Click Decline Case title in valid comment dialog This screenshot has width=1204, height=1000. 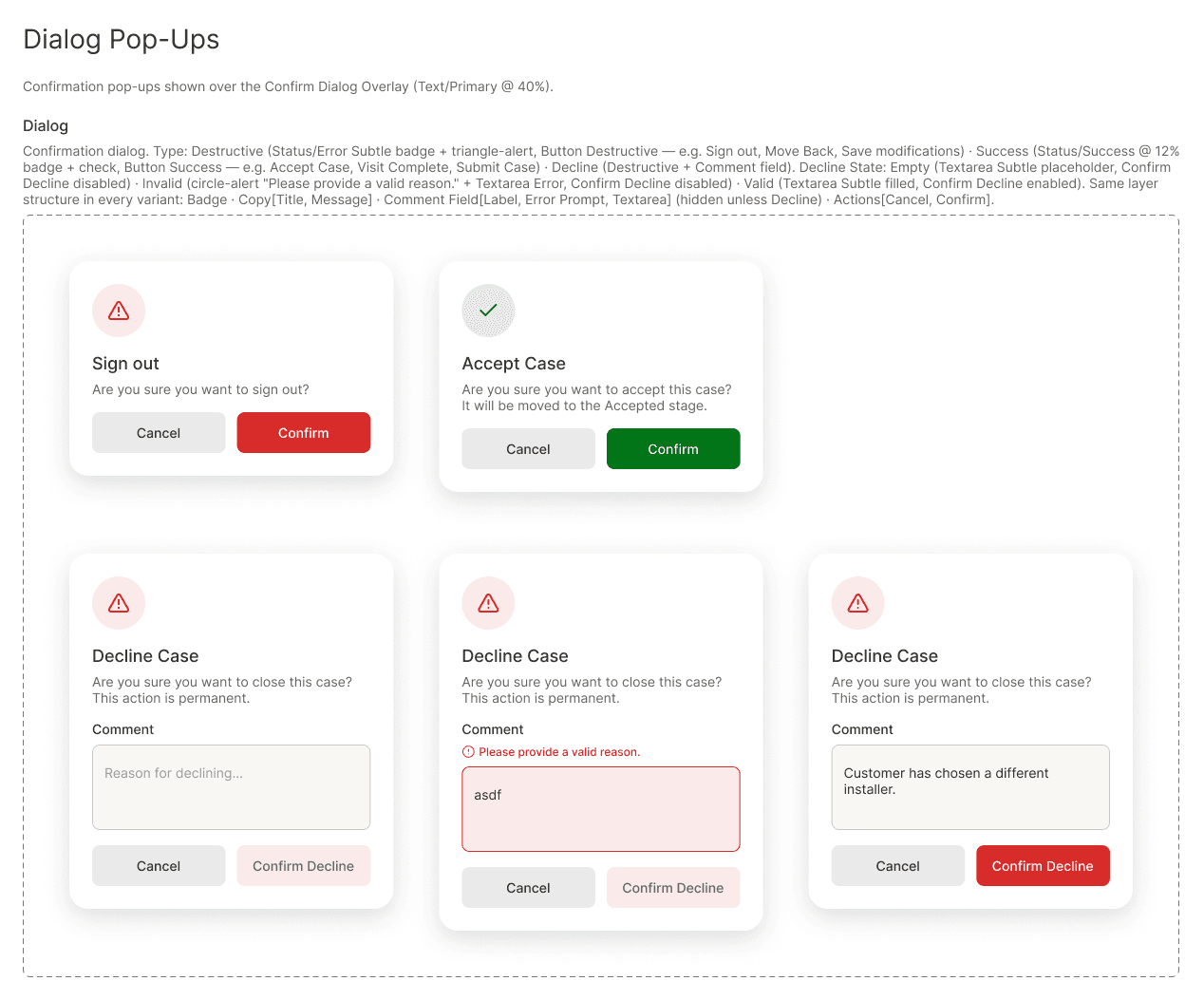click(x=884, y=656)
